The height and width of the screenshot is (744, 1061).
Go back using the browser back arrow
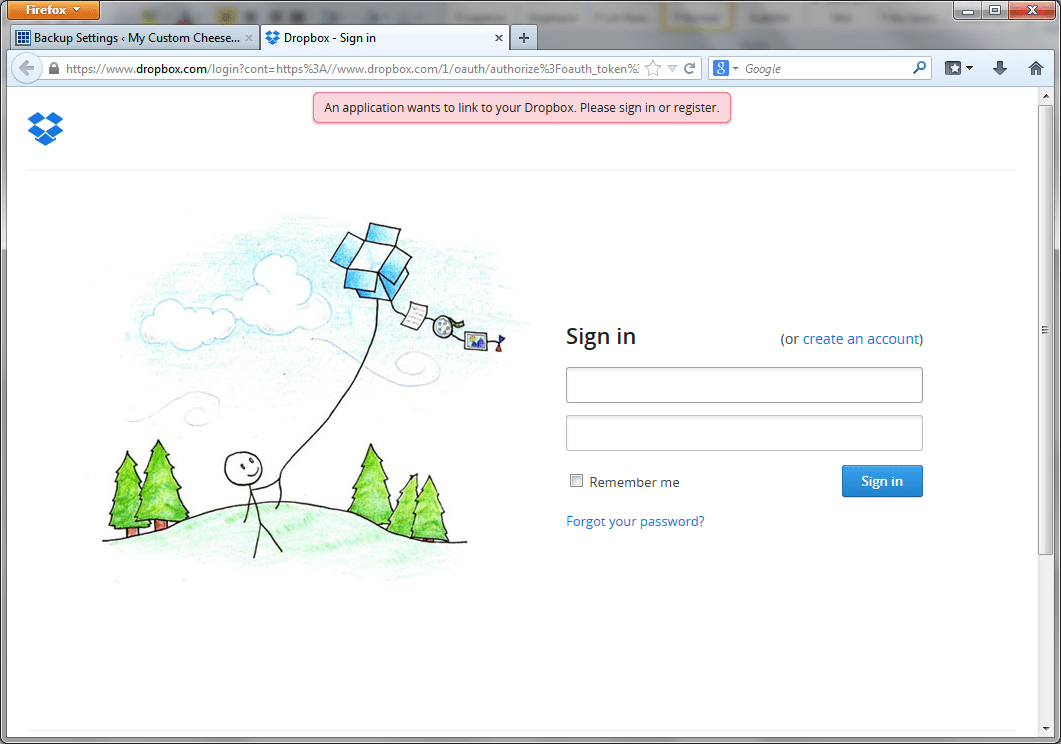[26, 68]
